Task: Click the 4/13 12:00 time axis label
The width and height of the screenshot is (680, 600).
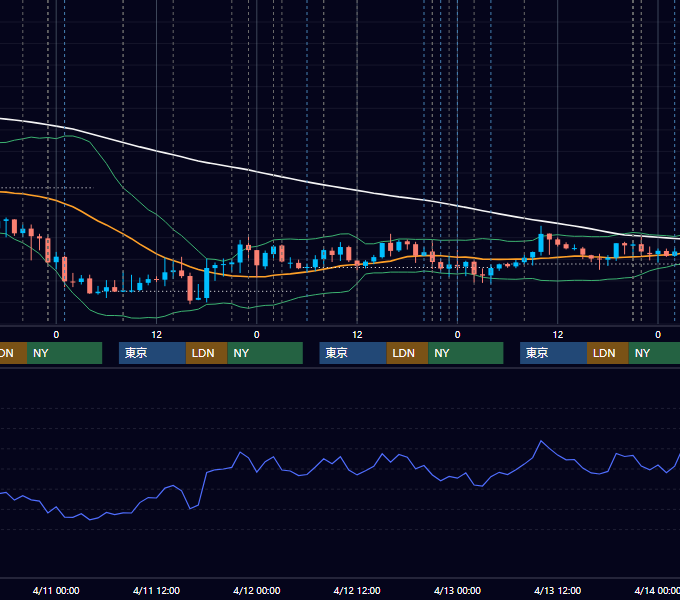Action: (x=557, y=590)
